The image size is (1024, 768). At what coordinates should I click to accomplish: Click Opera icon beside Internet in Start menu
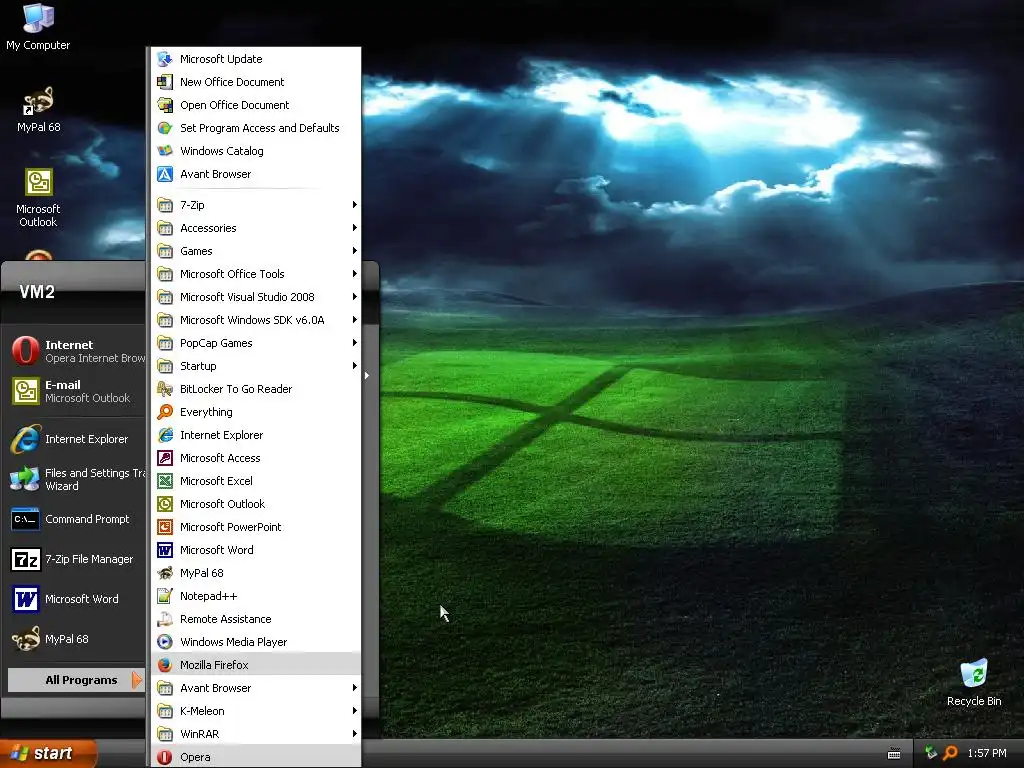pyautogui.click(x=25, y=351)
